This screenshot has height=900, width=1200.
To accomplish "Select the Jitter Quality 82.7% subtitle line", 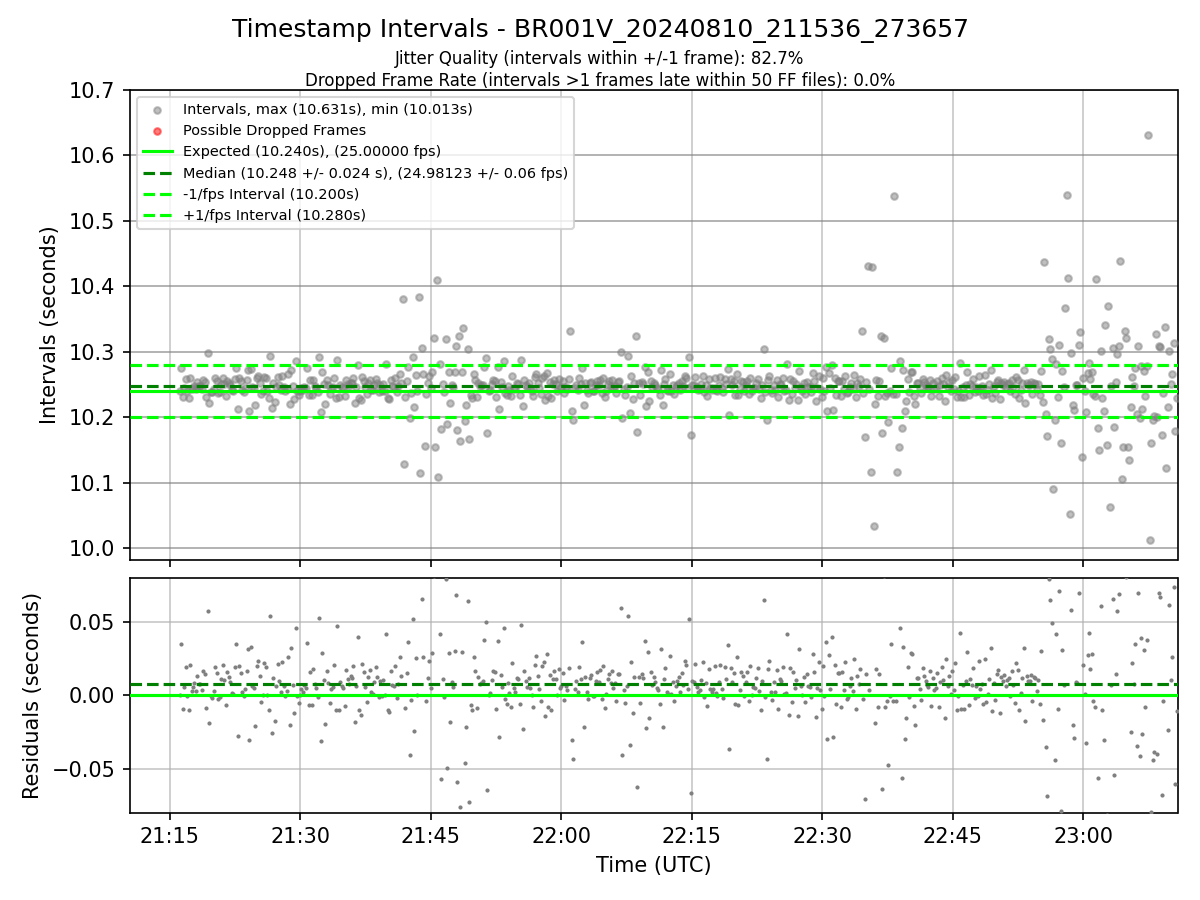I will click(600, 58).
